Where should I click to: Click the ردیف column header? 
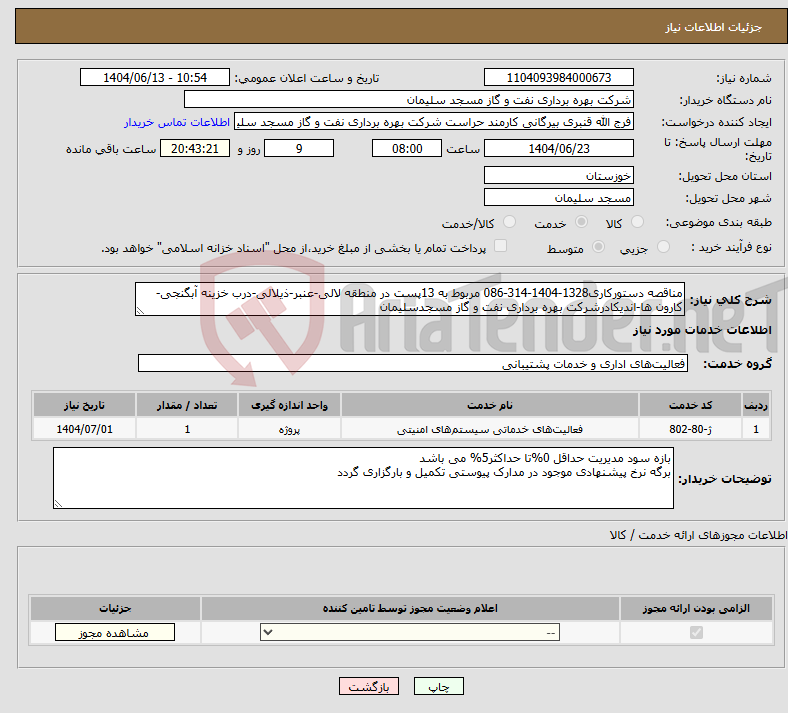click(756, 405)
